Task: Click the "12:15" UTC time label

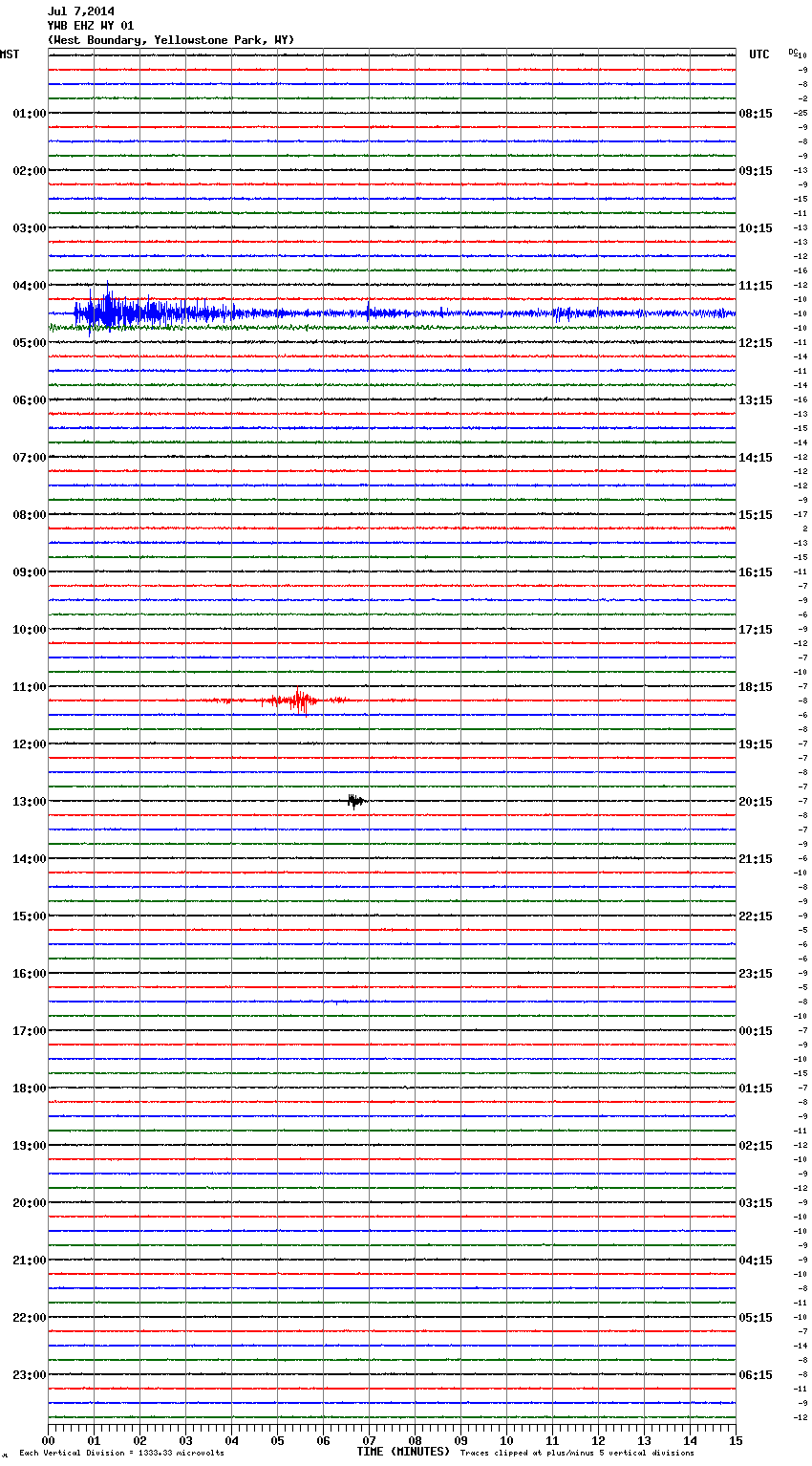Action: coord(756,343)
